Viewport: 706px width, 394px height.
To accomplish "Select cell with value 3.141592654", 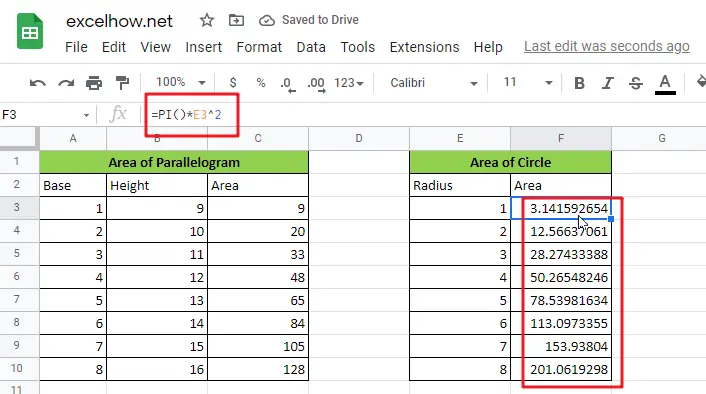I will tap(561, 208).
